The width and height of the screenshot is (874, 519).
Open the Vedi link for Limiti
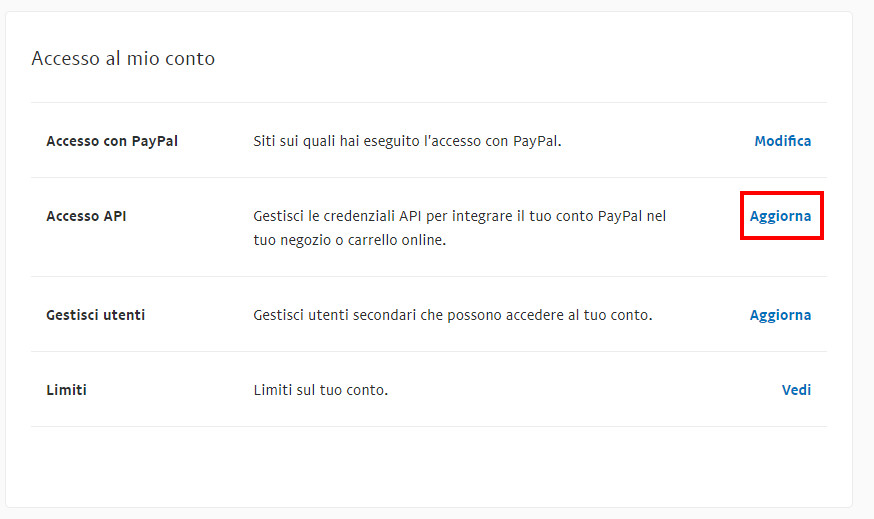[796, 390]
